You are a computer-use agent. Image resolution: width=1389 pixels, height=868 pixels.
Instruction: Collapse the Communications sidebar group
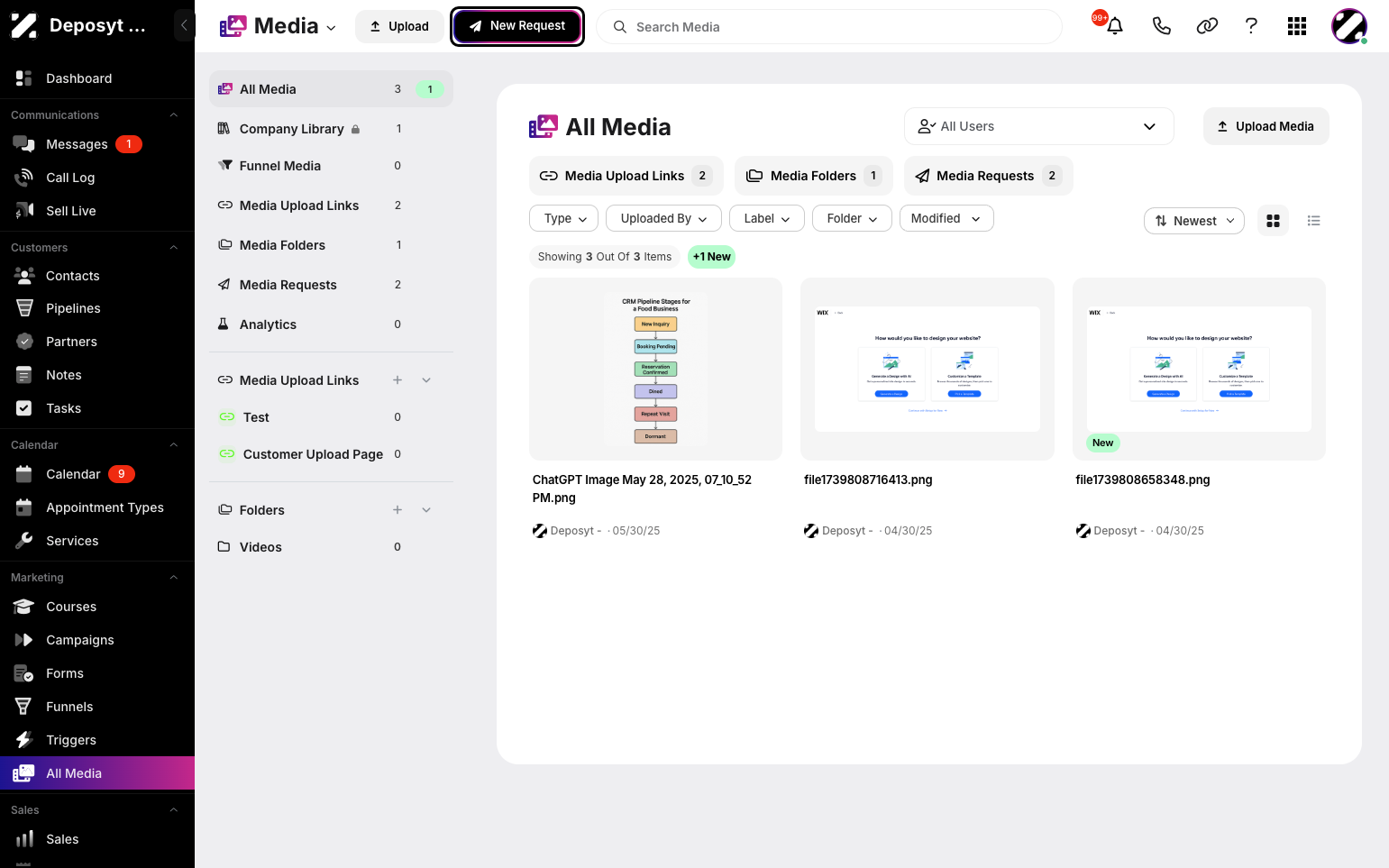[x=174, y=115]
